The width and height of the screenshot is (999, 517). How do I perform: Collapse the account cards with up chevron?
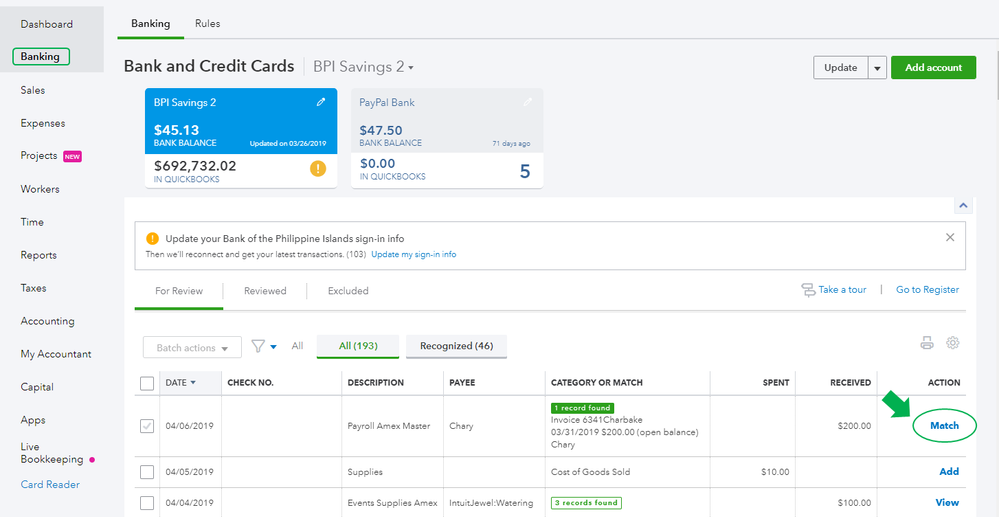(963, 205)
